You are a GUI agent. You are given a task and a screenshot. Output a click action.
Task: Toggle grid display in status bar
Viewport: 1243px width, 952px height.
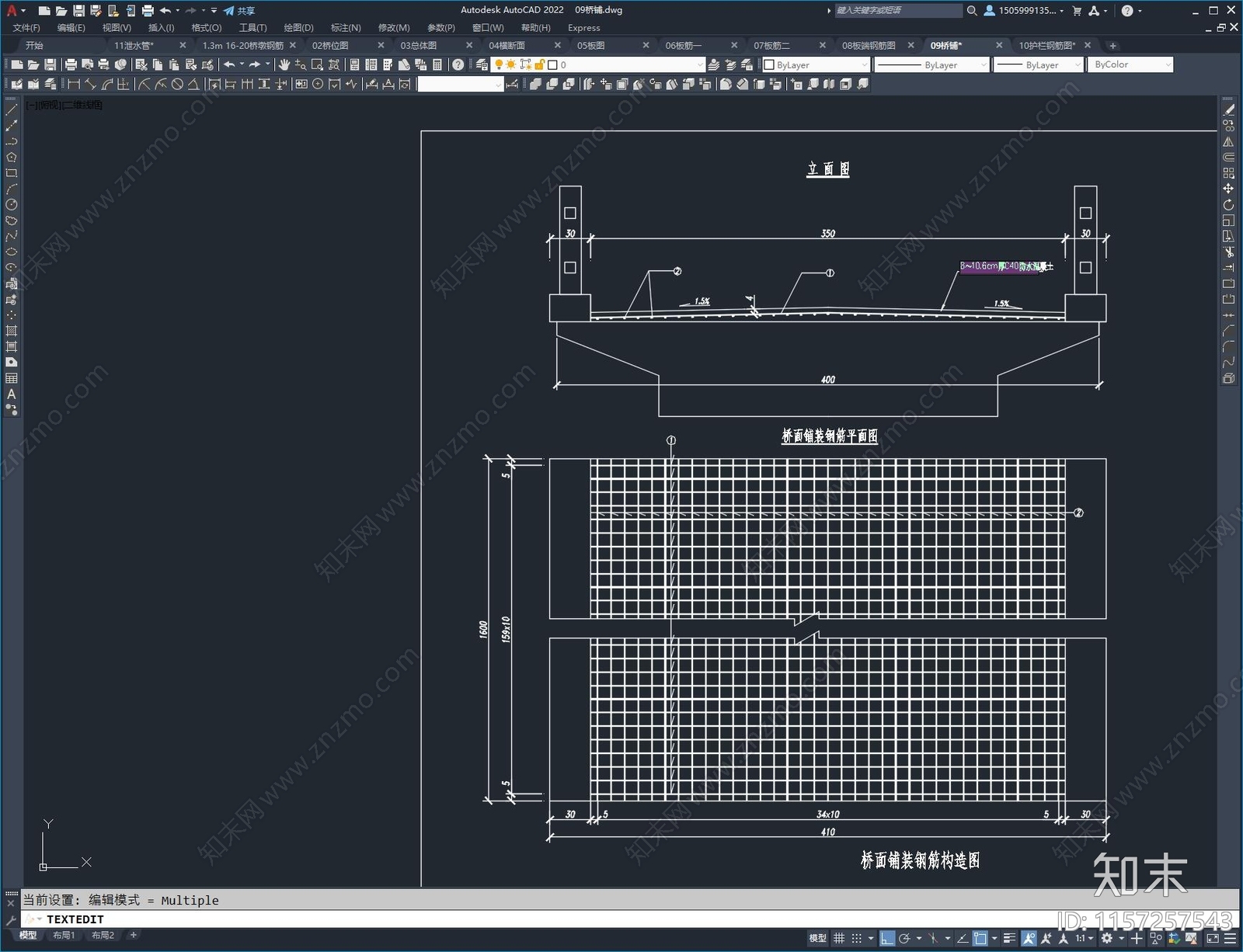coord(839,938)
